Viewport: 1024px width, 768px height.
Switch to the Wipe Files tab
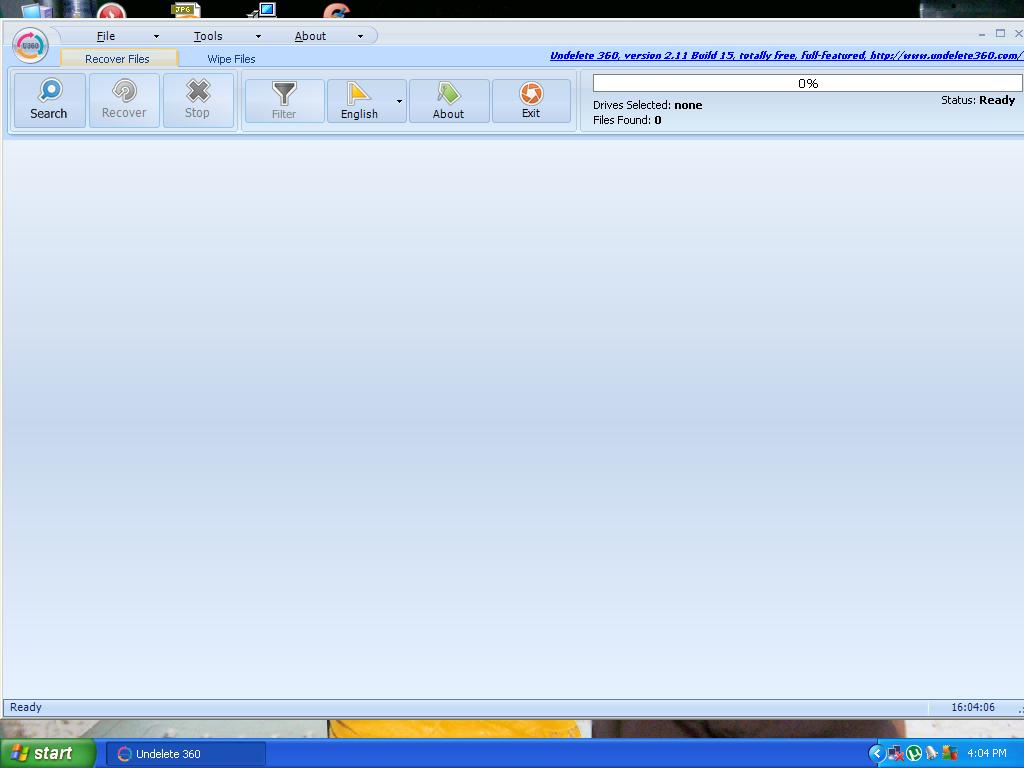231,59
